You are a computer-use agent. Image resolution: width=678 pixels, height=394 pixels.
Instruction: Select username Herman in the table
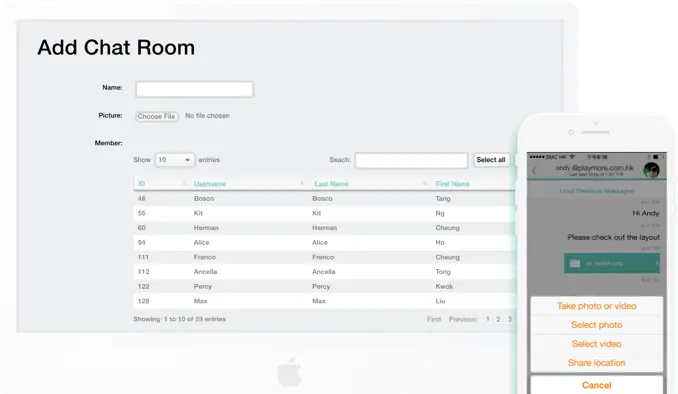206,228
